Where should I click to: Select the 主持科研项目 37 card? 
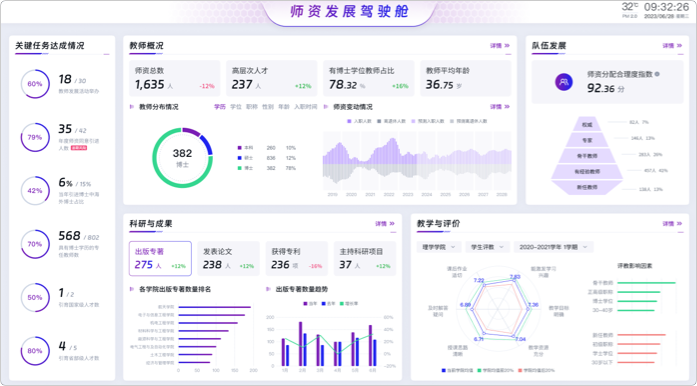point(365,258)
